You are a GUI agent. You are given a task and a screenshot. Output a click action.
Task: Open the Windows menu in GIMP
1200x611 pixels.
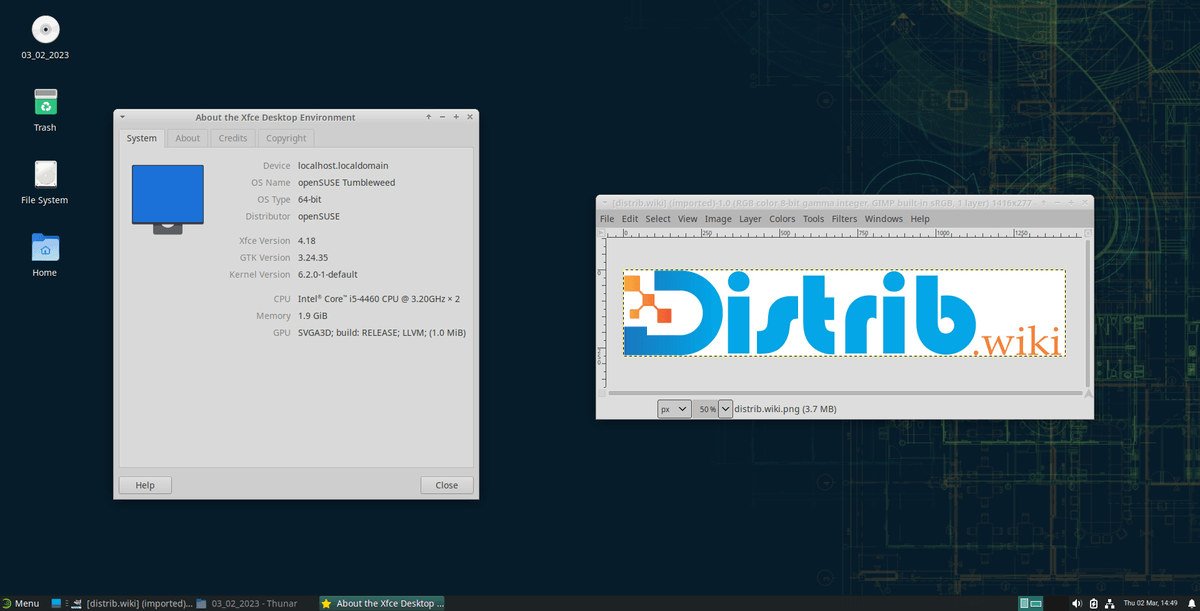(884, 219)
